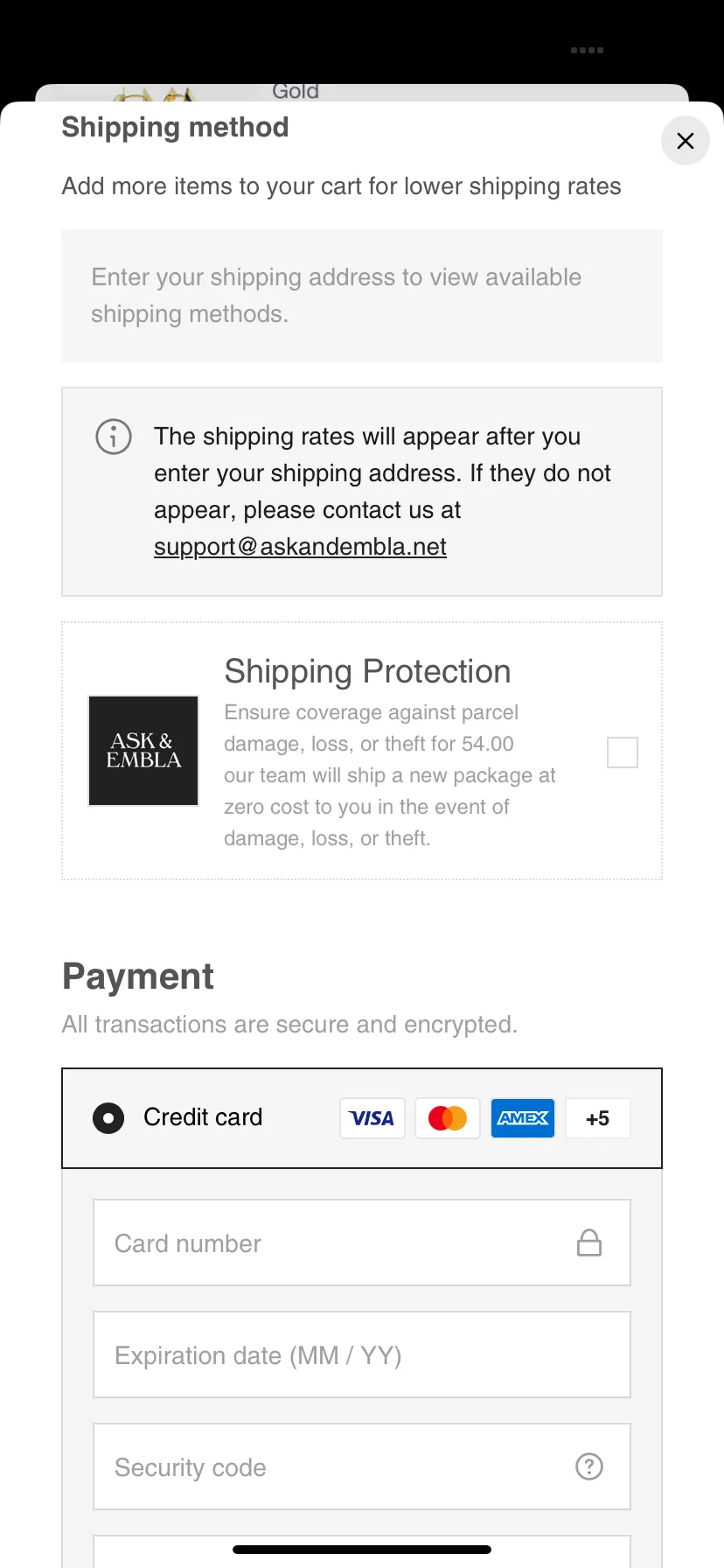Viewport: 724px width, 1568px height.
Task: Focus the Card number field
Action: click(332, 1242)
